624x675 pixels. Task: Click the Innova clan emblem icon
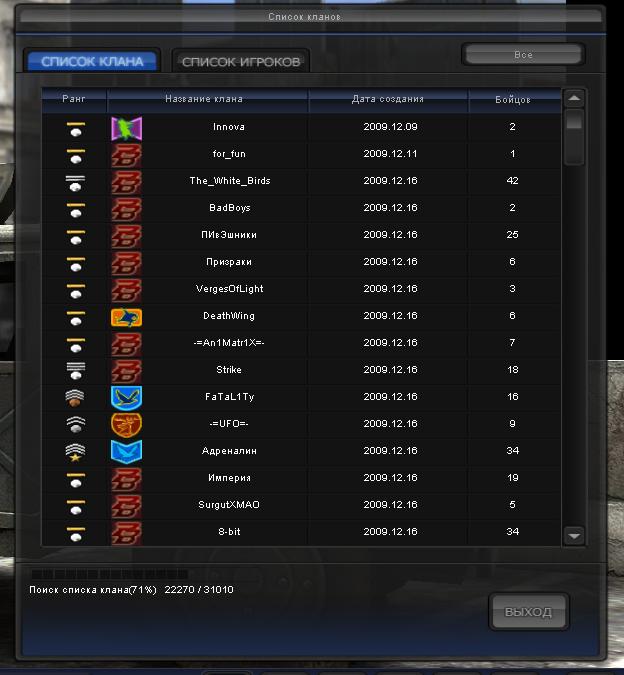click(x=127, y=128)
